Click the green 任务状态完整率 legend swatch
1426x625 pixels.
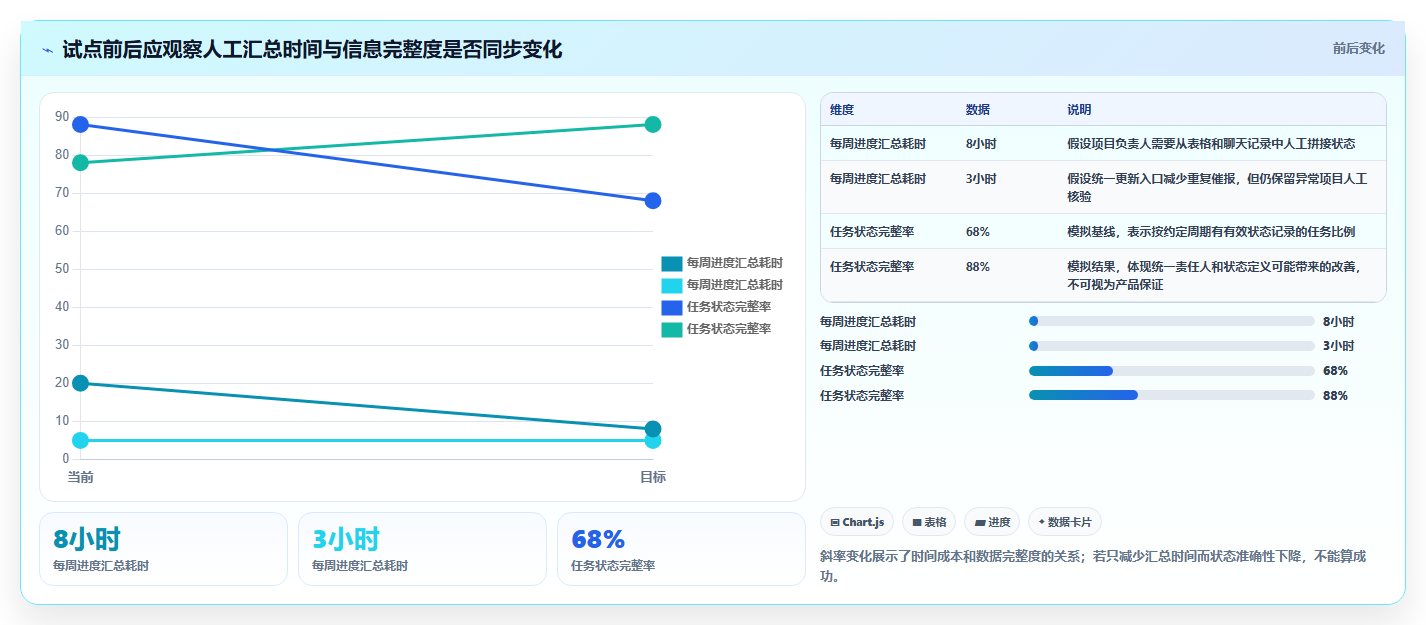[x=672, y=329]
